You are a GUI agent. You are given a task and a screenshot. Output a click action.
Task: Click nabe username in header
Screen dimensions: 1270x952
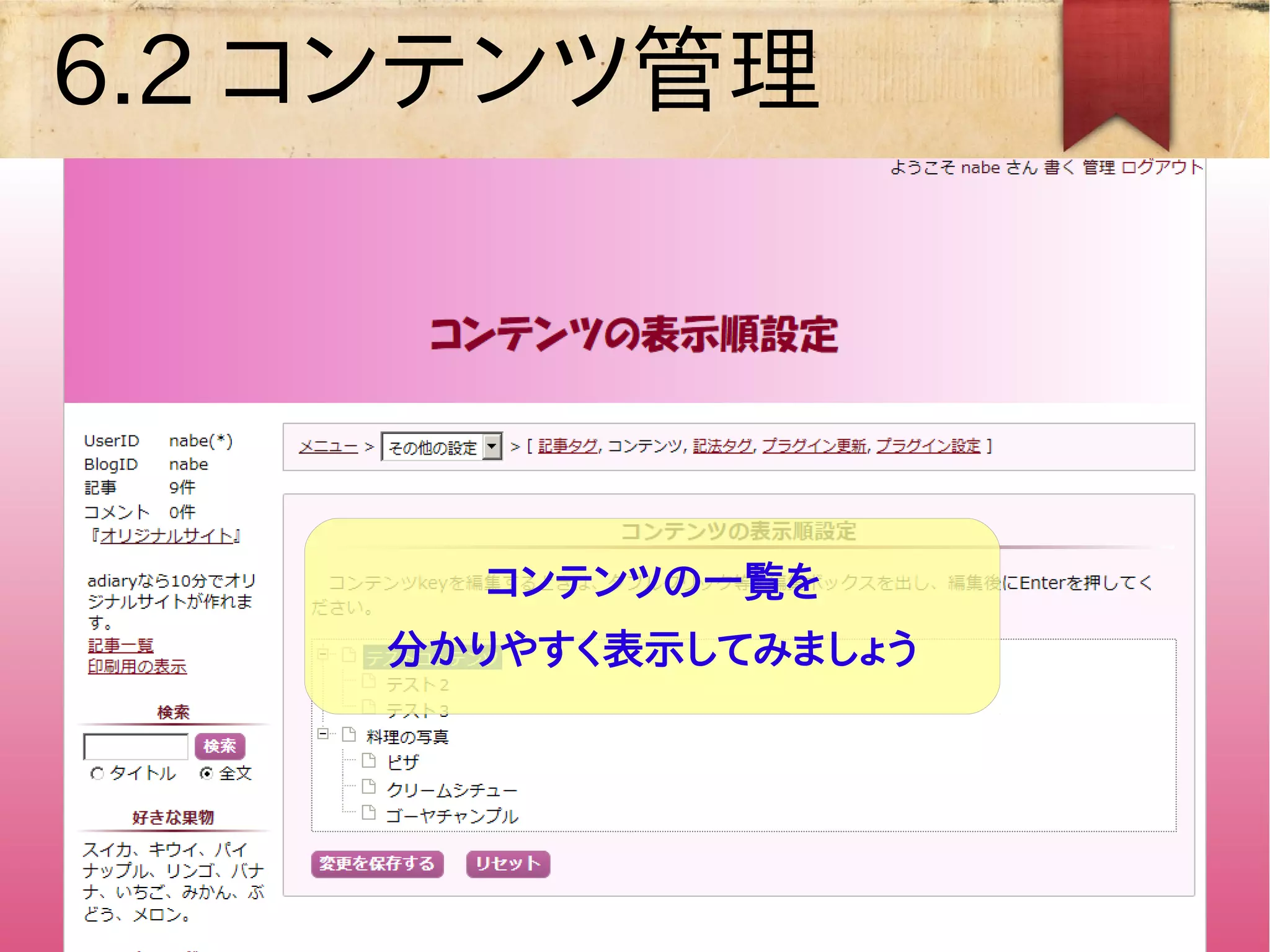(980, 168)
